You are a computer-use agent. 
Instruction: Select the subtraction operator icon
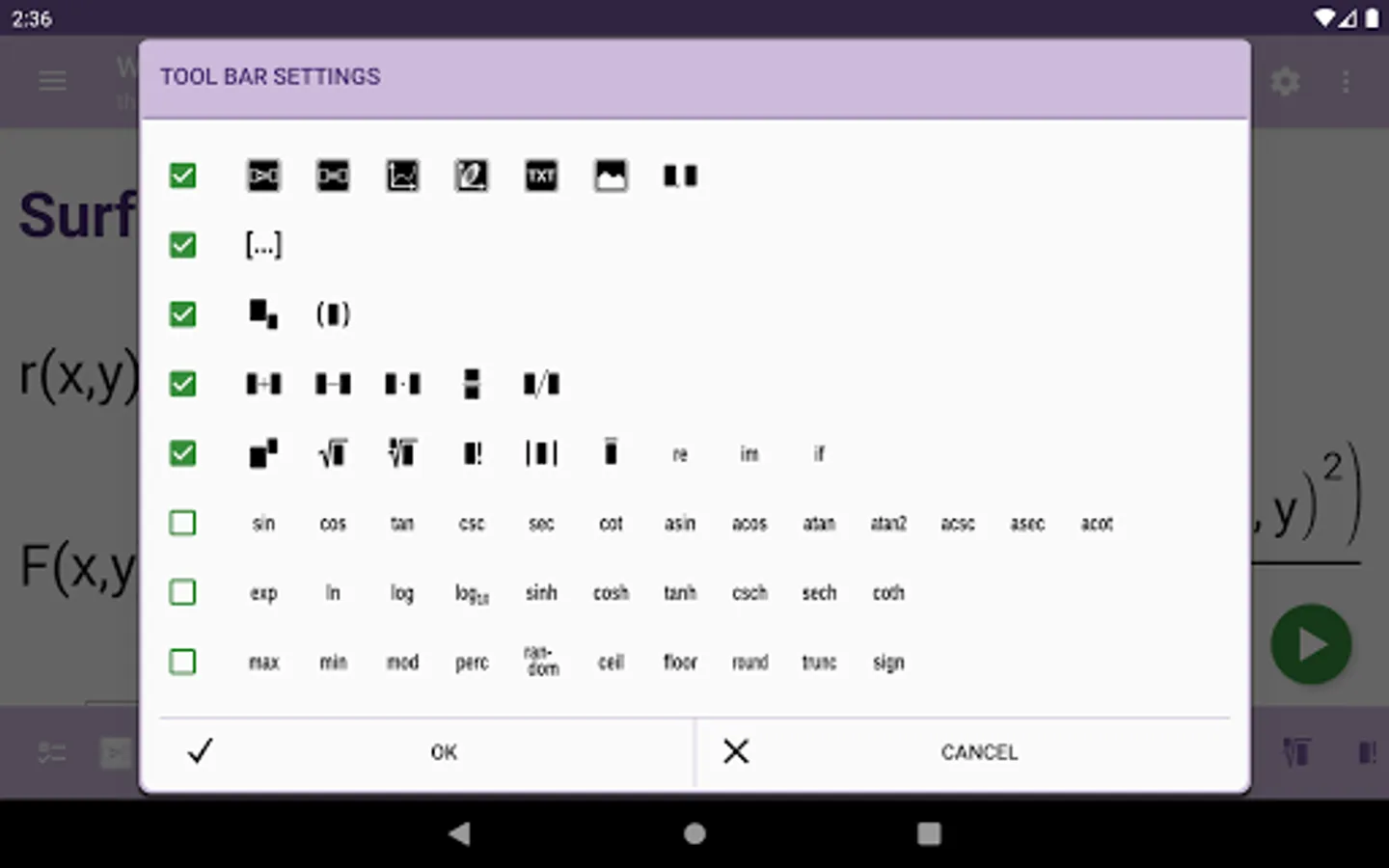333,384
